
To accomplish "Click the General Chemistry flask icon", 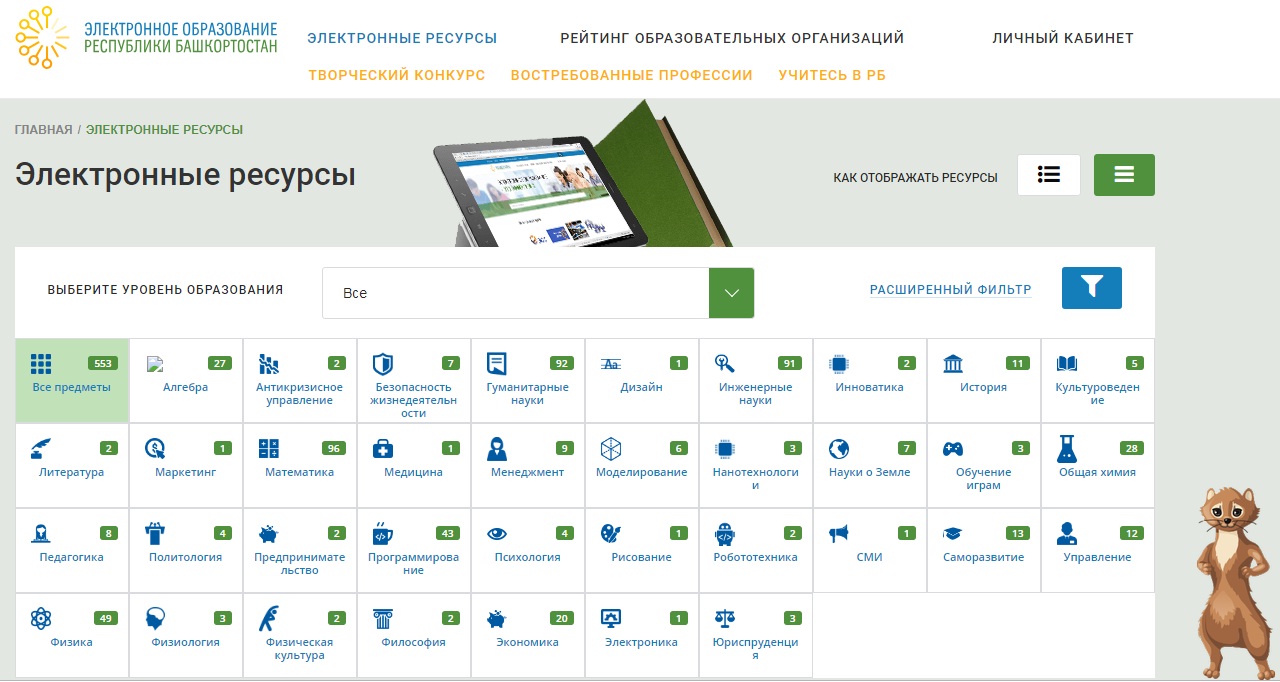I will tap(1067, 449).
